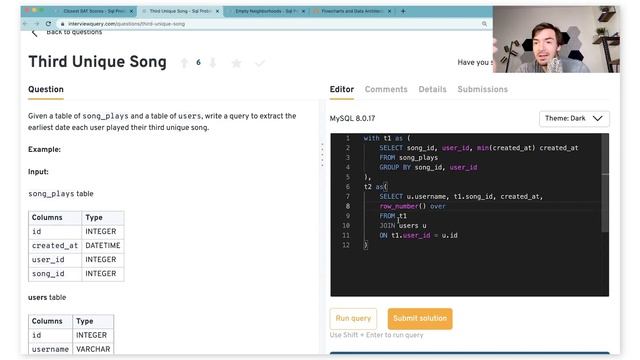Screen dimensions: 640x360
Task: Click the 'FROM song_plays' code line
Action: [x=409, y=157]
